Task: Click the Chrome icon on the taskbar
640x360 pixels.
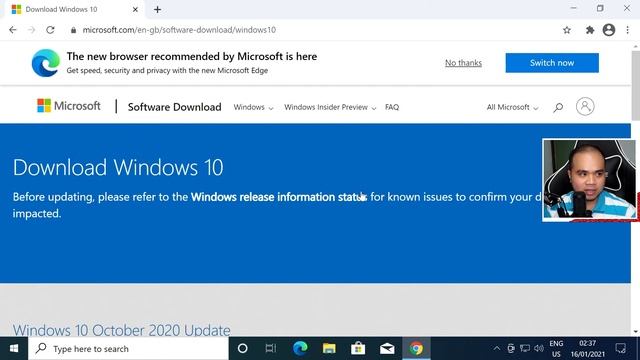Action: pyautogui.click(x=416, y=349)
